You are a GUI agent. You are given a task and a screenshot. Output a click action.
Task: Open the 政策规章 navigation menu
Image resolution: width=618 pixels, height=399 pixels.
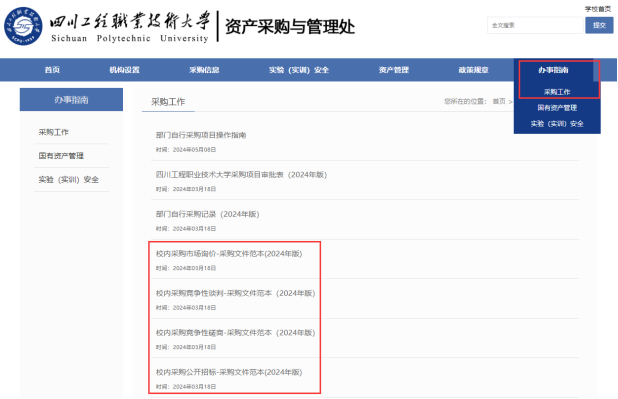(x=473, y=70)
